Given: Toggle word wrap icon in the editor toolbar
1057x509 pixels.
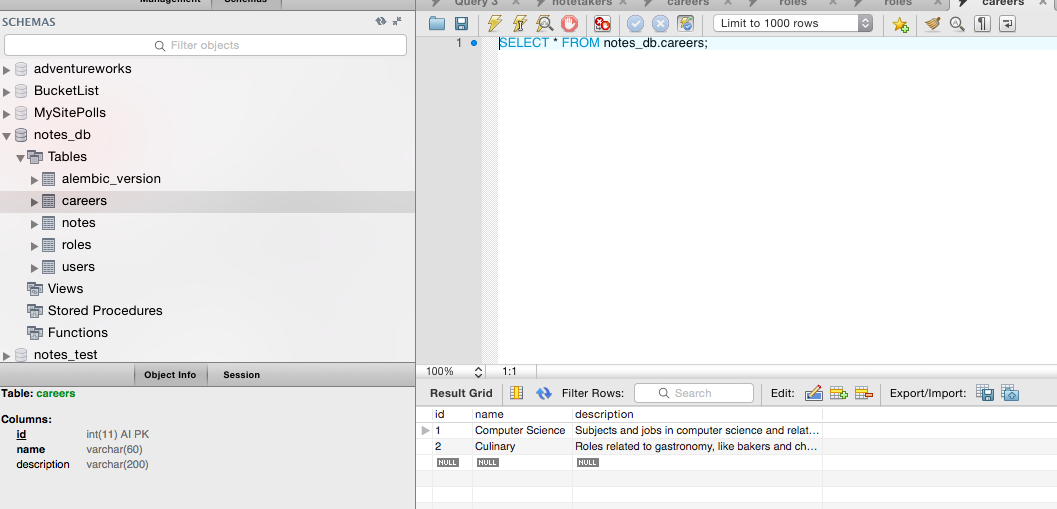Looking at the screenshot, I should point(1007,24).
